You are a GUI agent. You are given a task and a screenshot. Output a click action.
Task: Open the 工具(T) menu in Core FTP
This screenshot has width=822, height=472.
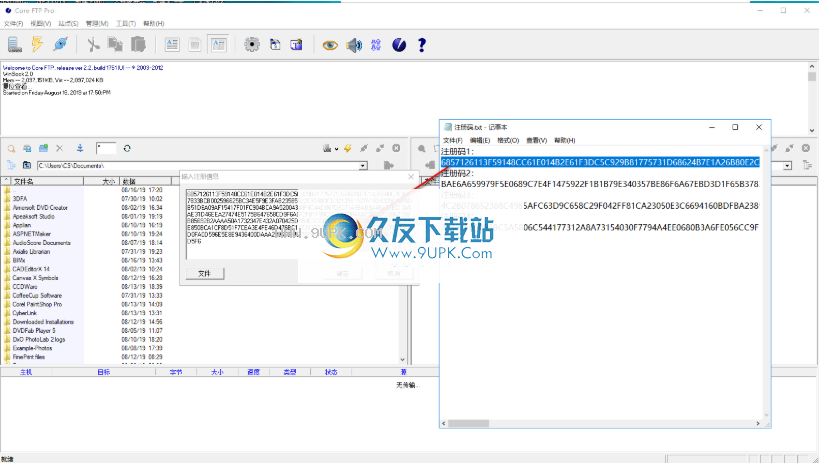[x=126, y=24]
